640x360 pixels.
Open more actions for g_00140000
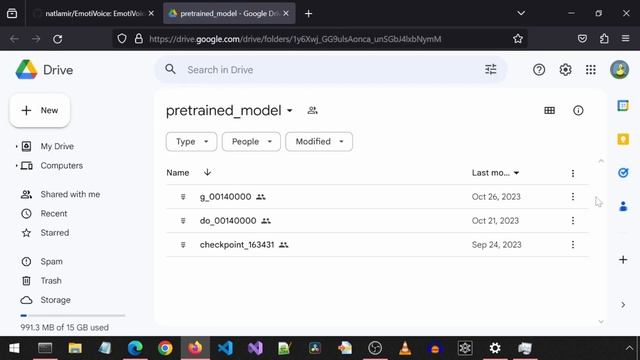[x=573, y=197]
